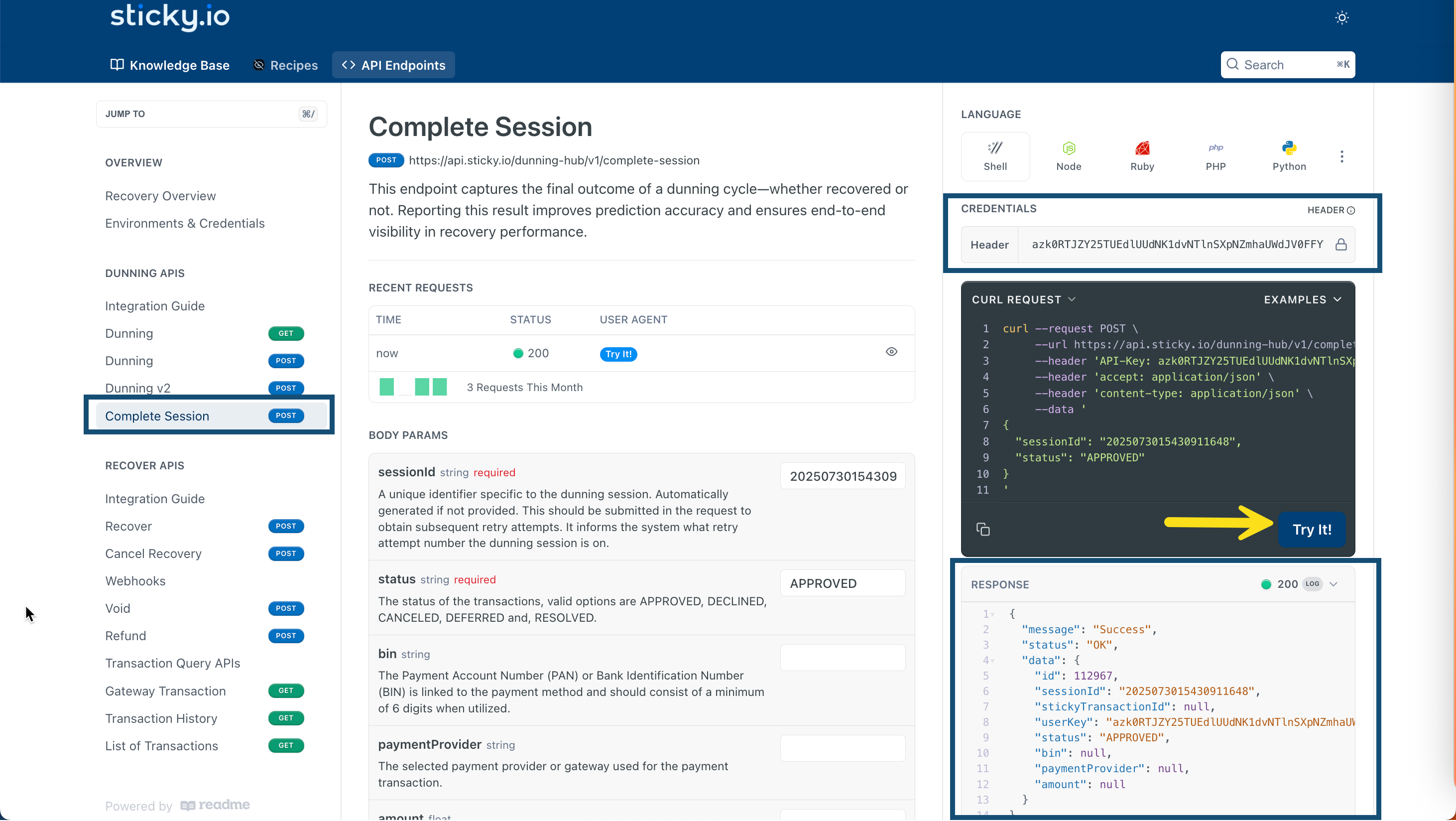This screenshot has width=1456, height=821.
Task: Click the lock icon in the credentials field
Action: point(1341,244)
